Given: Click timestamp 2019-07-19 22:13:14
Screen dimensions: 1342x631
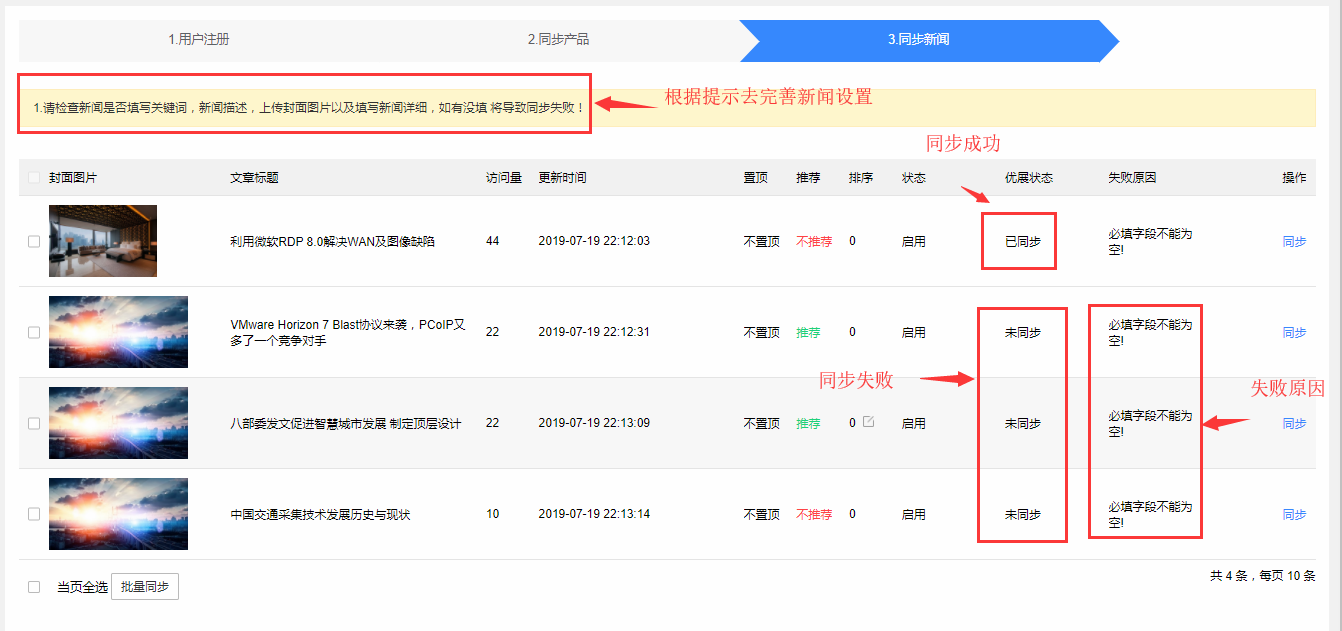Looking at the screenshot, I should 594,514.
